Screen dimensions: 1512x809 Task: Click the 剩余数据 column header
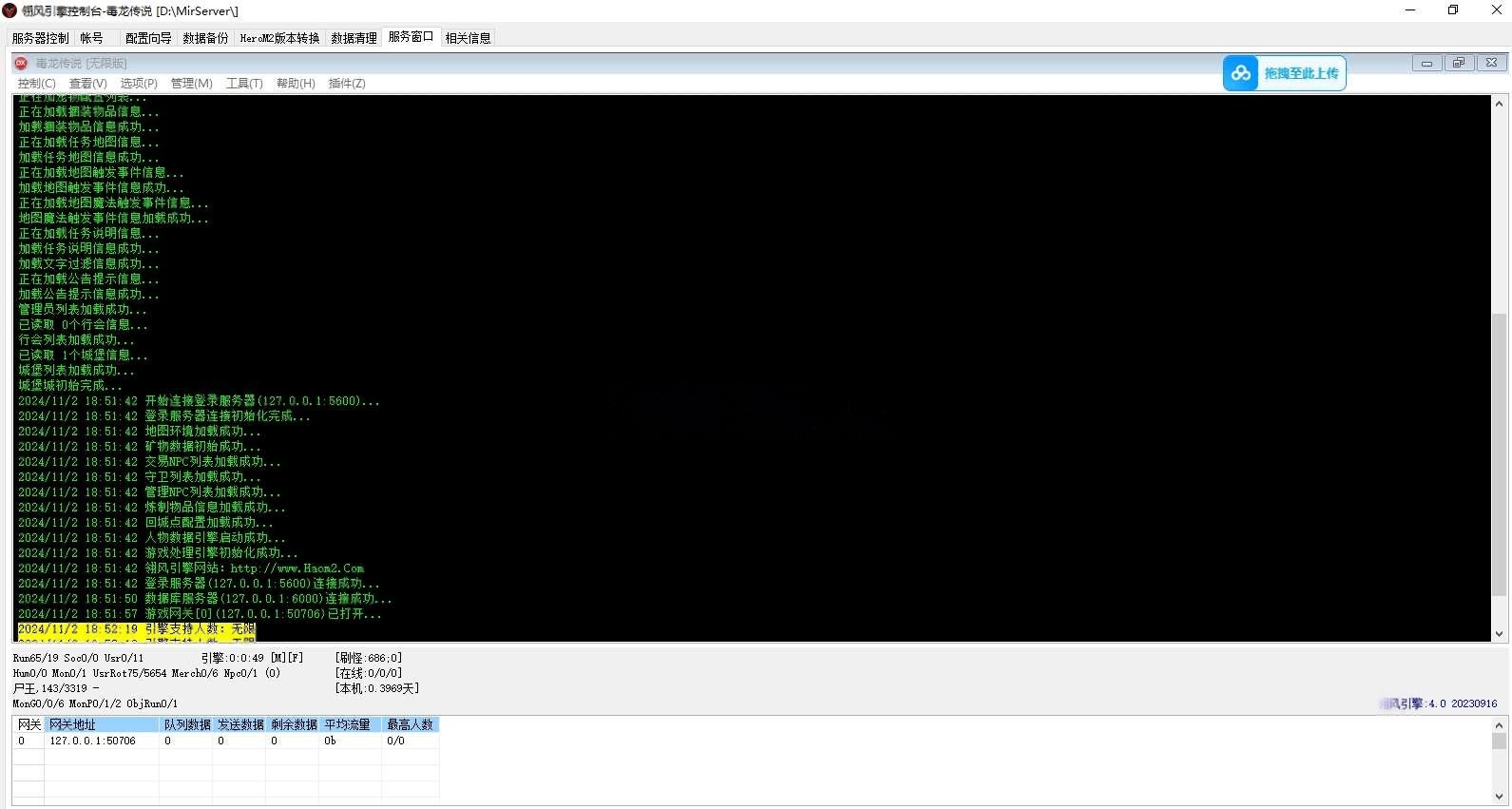tap(293, 724)
